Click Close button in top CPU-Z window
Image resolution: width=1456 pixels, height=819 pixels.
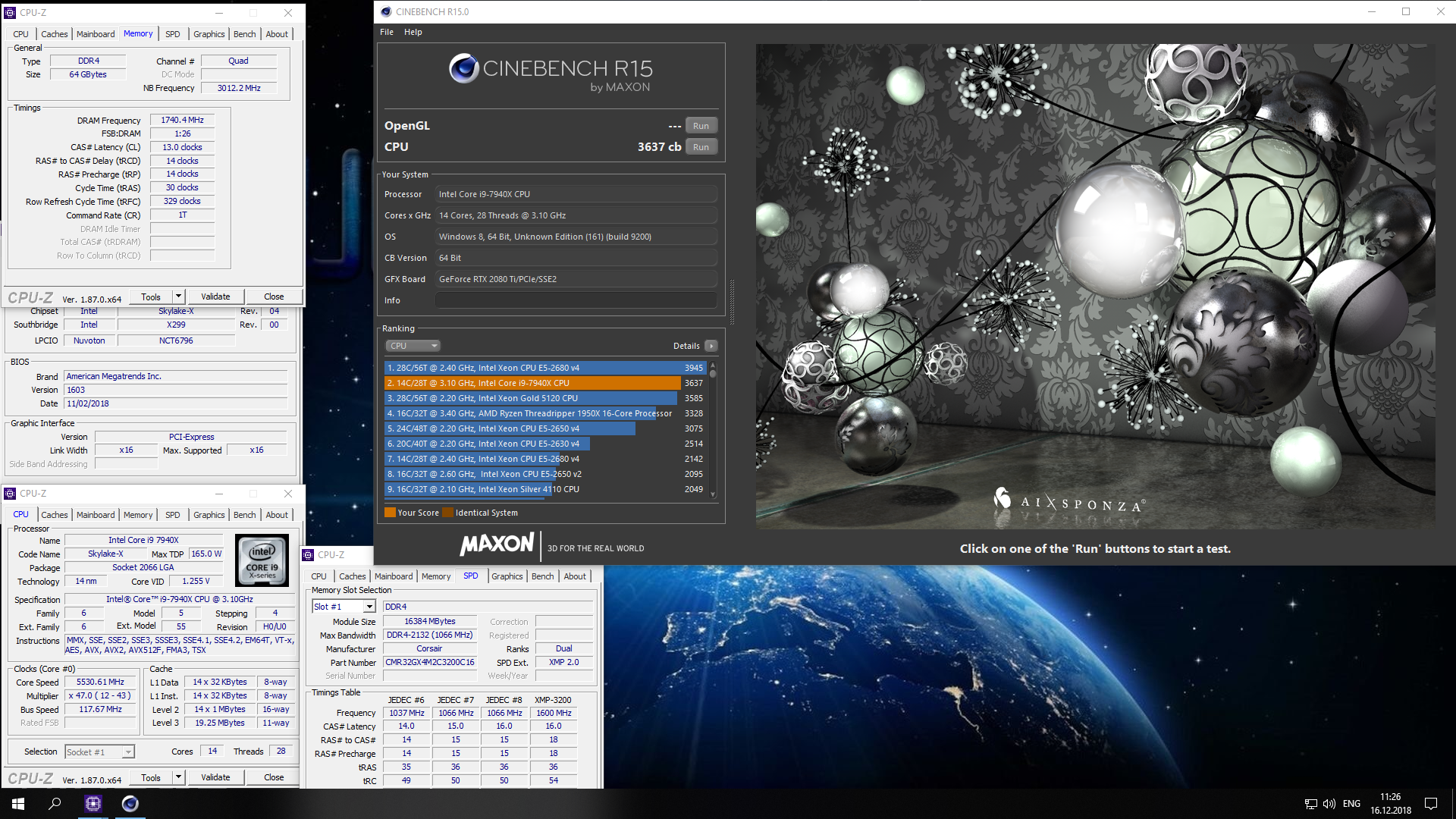pos(274,297)
